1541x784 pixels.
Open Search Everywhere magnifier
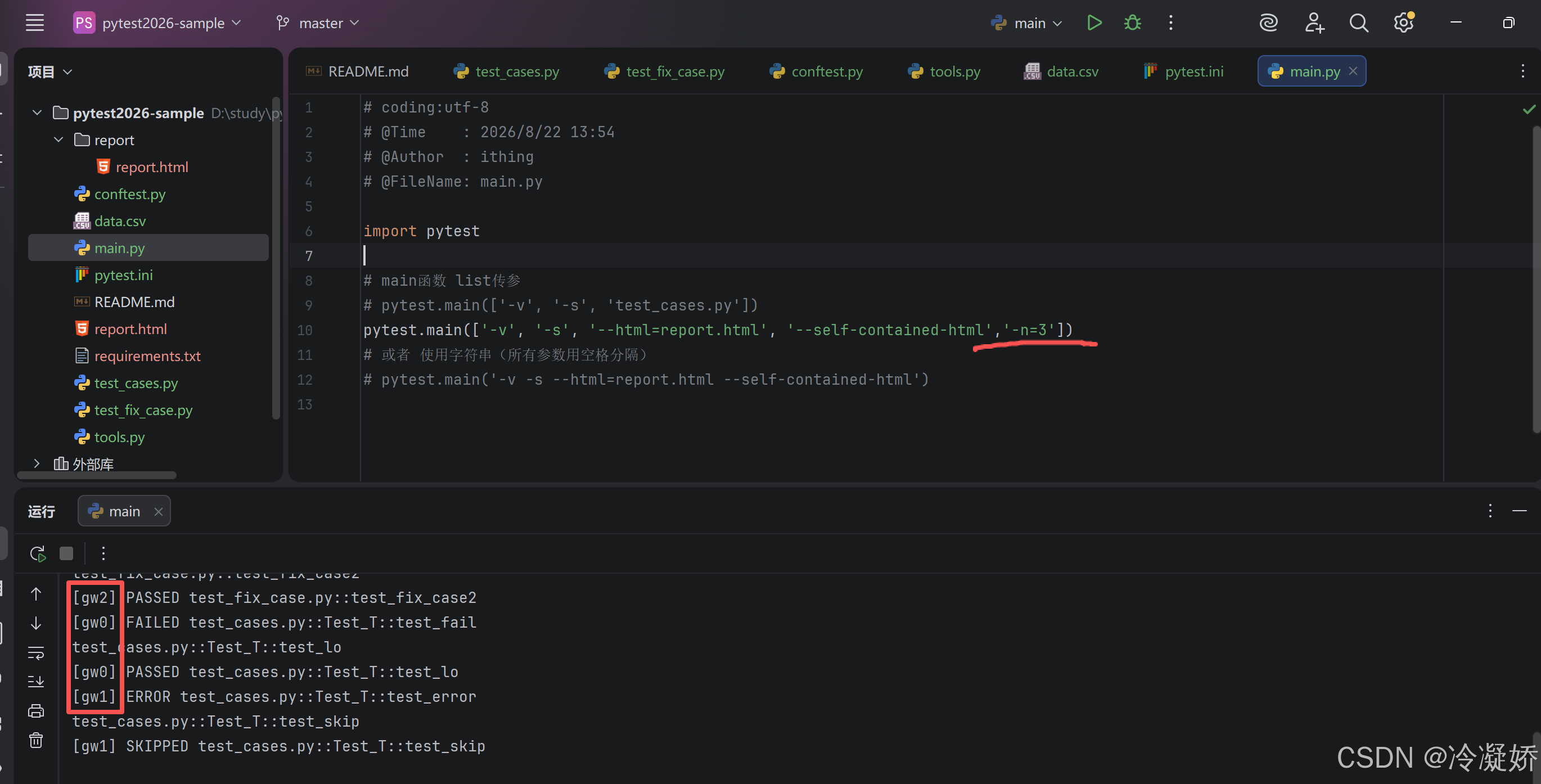pos(1359,22)
